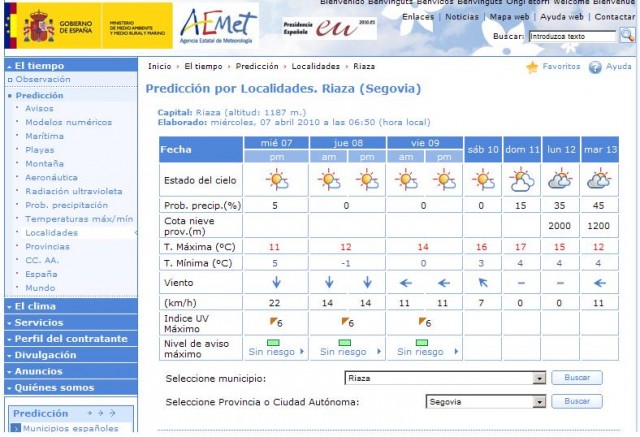The width and height of the screenshot is (640, 437).
Task: Open the Seleccione municipio dropdown showing Riaza
Action: 445,378
